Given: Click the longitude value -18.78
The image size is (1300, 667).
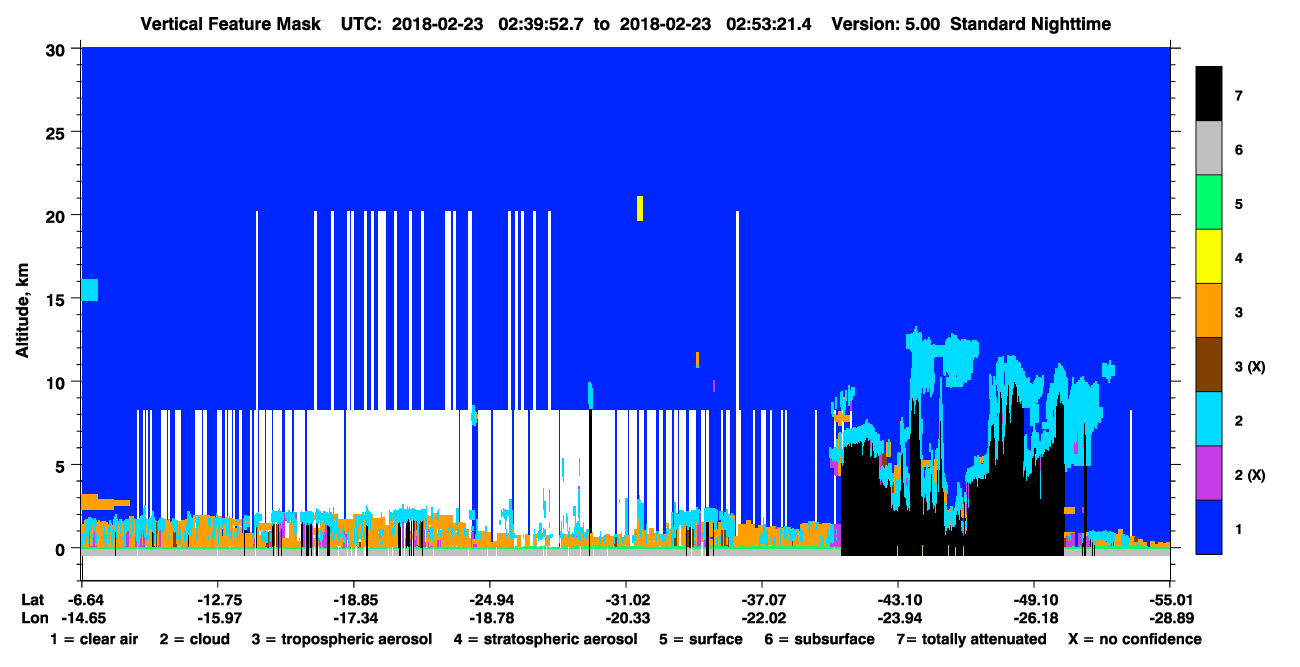Looking at the screenshot, I should click(490, 618).
